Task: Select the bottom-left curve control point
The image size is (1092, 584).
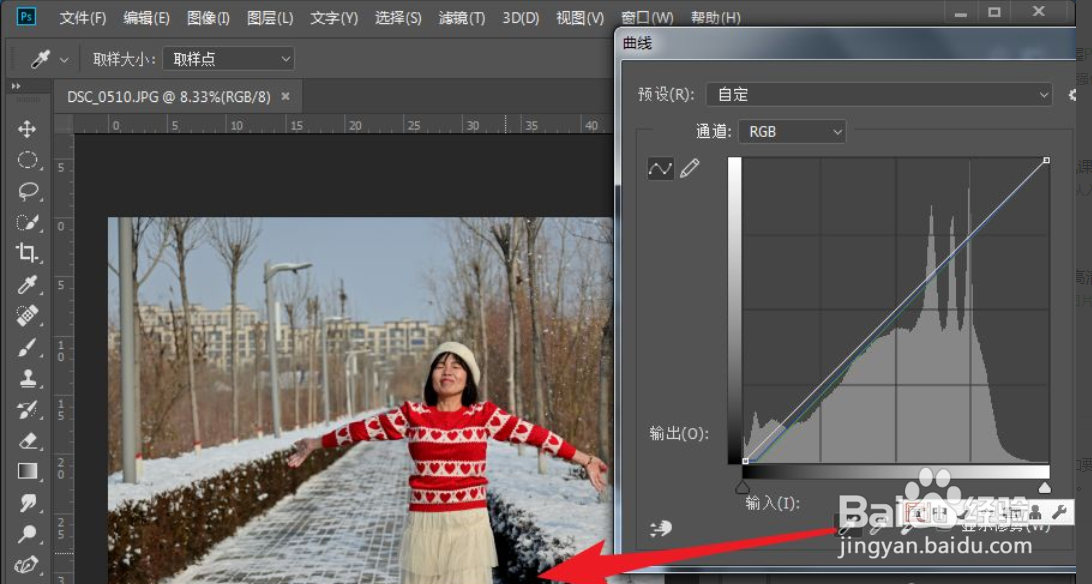Action: (745, 461)
